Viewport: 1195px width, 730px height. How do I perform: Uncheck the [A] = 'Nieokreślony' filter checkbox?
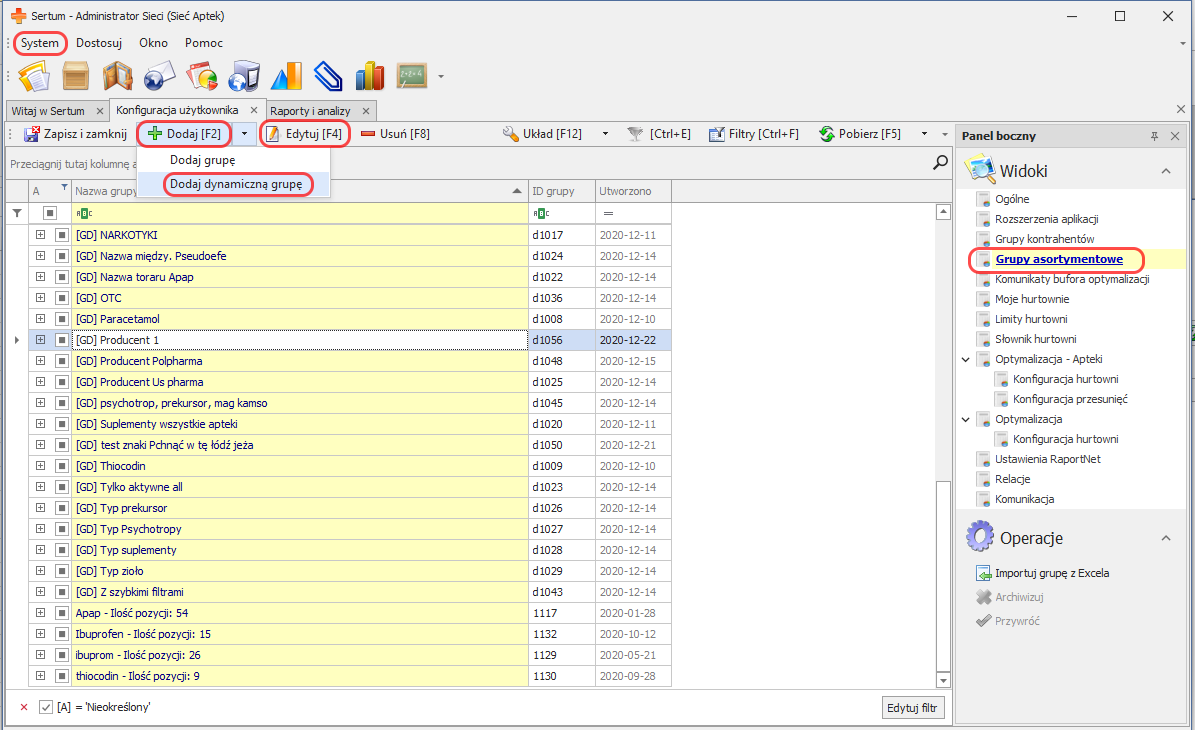pos(45,707)
